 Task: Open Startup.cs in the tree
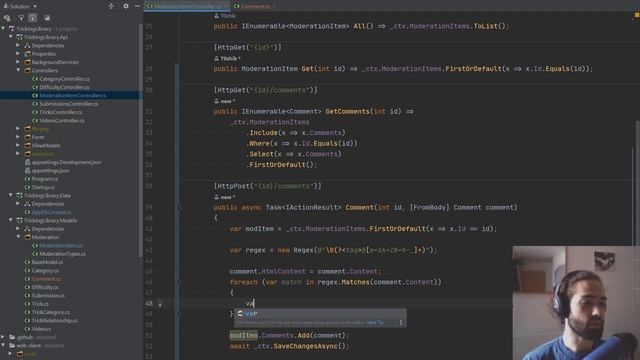[x=43, y=187]
